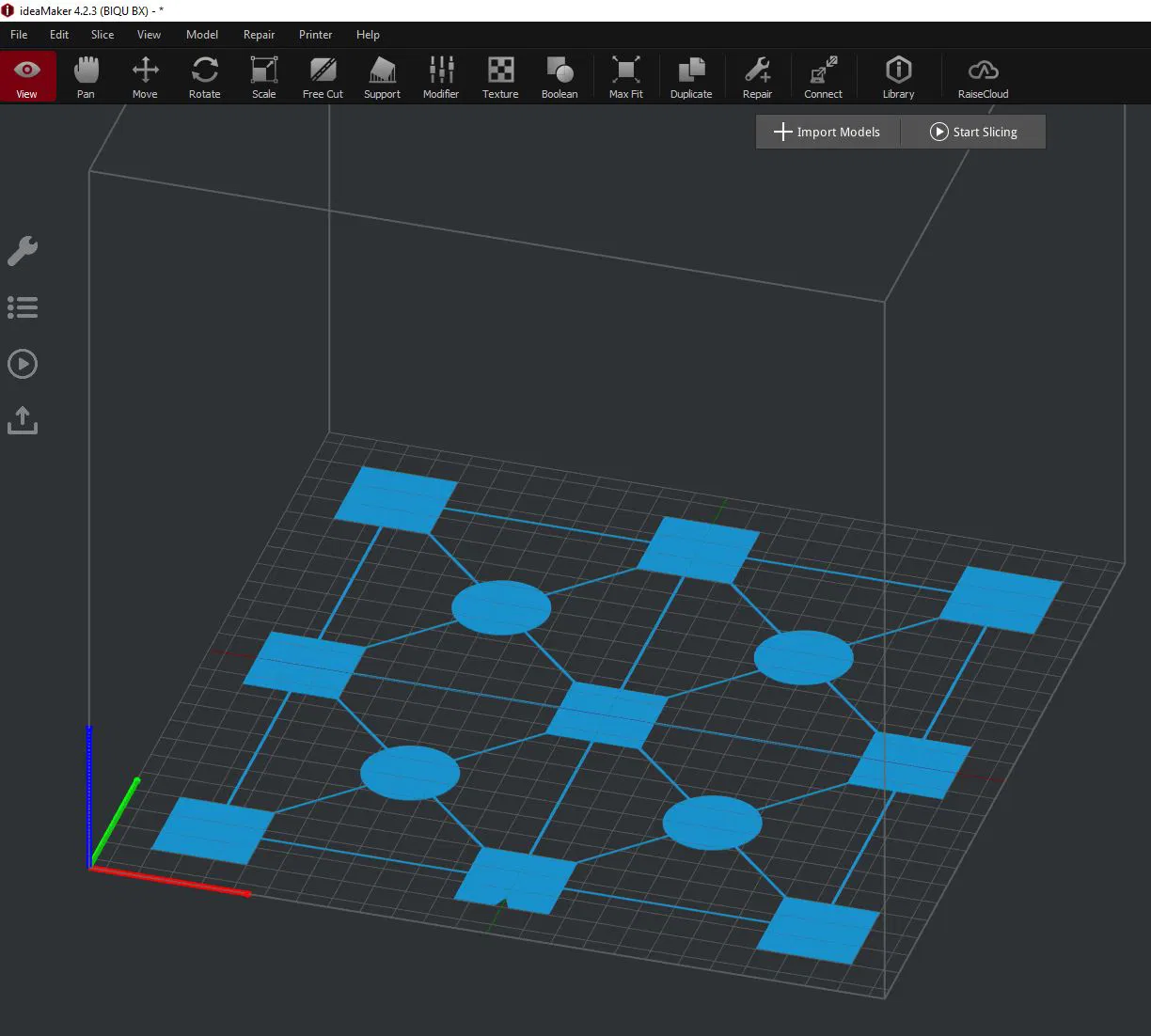Open the Model menu
The image size is (1151, 1036).
[202, 35]
